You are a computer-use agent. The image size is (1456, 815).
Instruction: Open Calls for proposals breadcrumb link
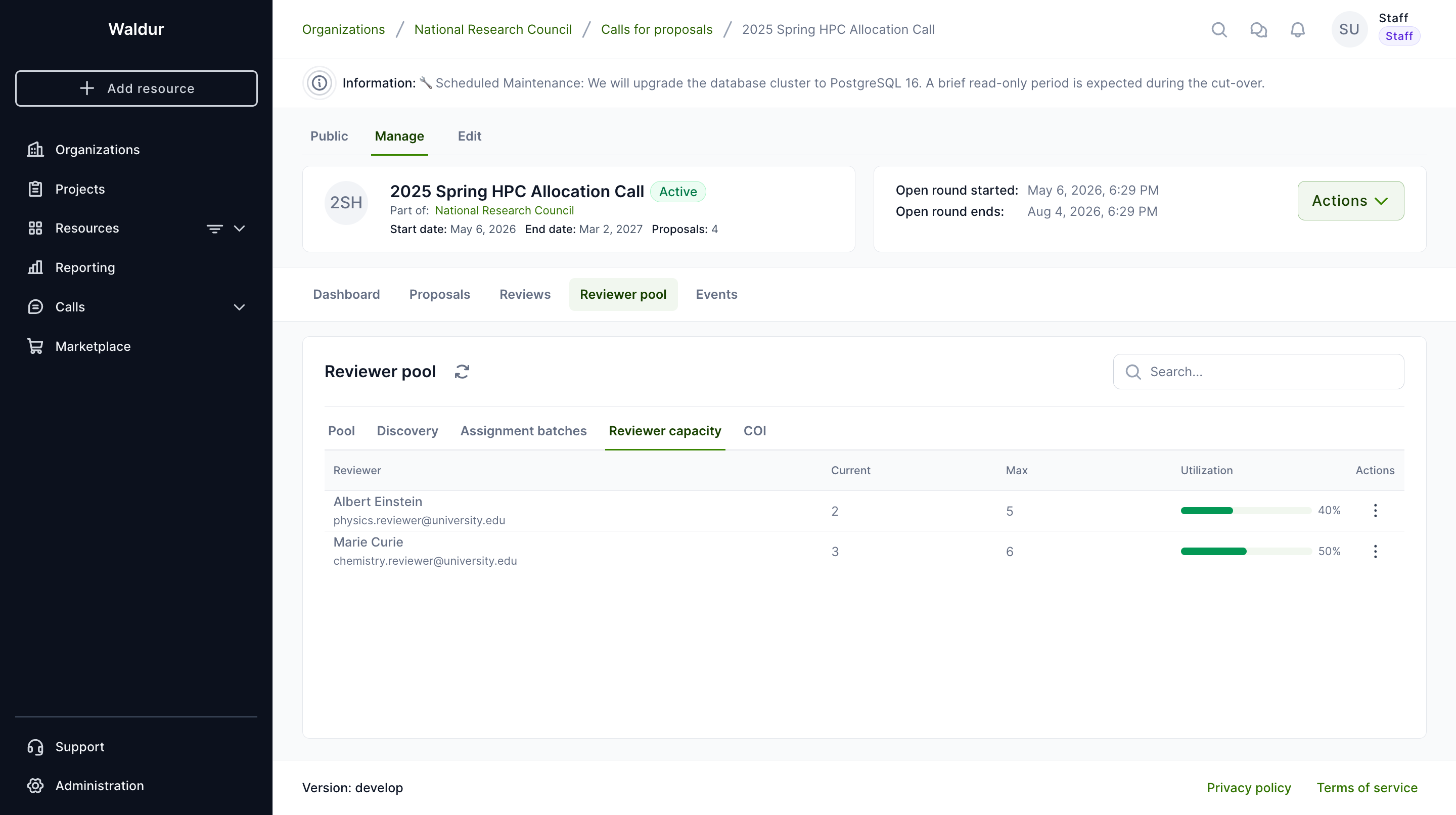656,29
